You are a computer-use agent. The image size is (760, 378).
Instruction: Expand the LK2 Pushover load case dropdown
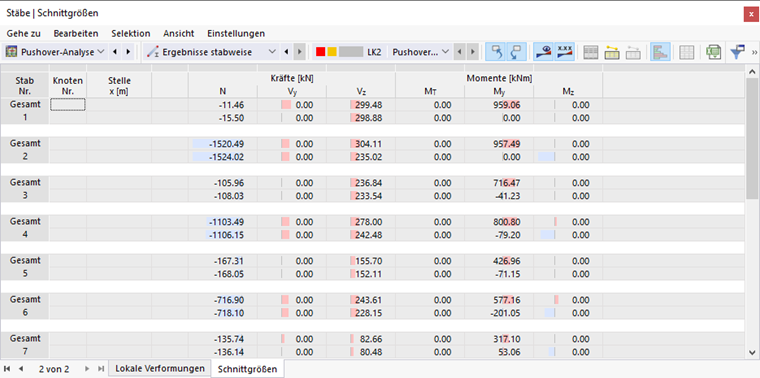[x=444, y=52]
